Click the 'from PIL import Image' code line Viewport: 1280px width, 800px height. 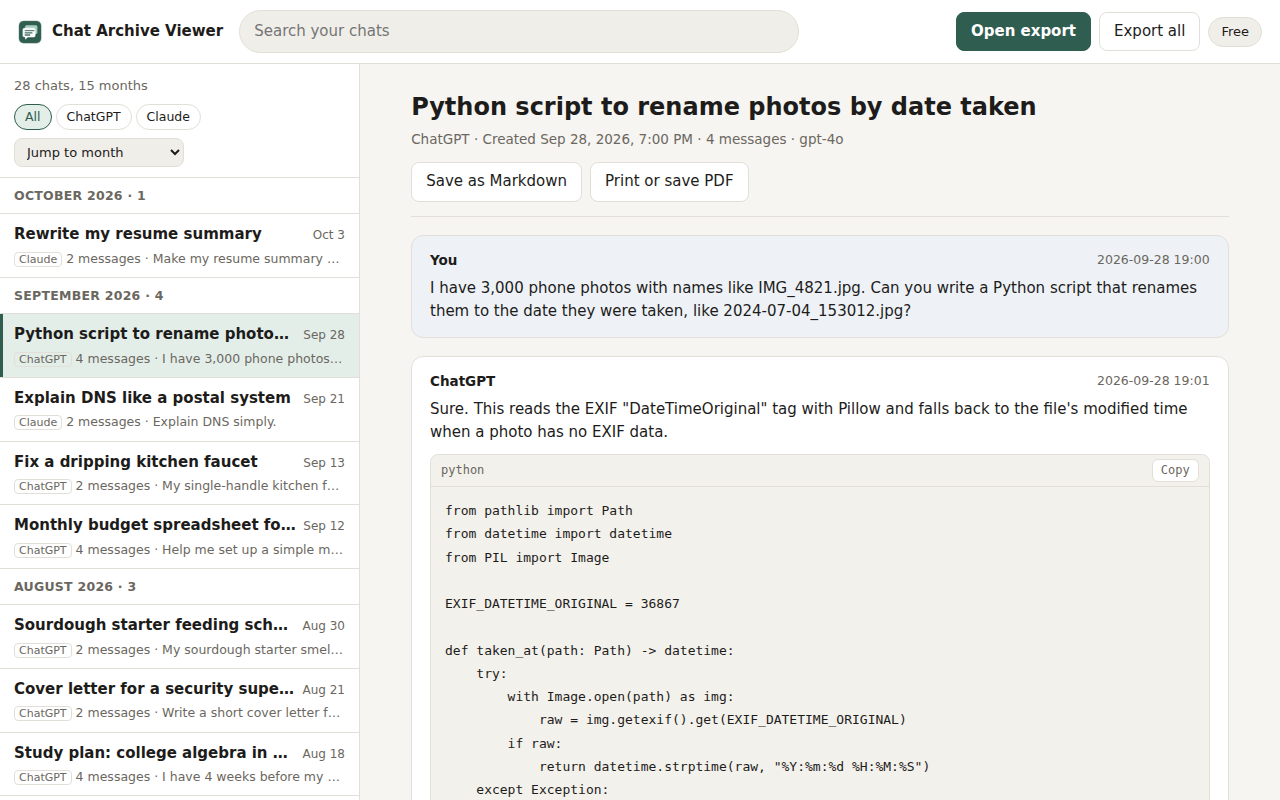tap(527, 557)
